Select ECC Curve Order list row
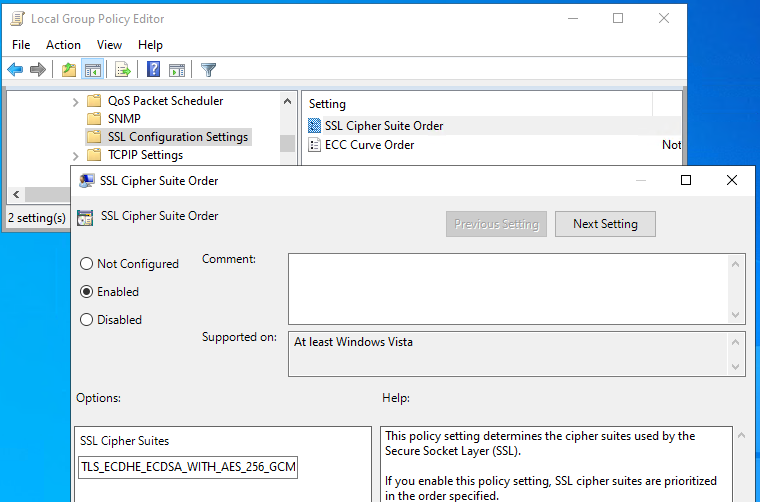Viewport: 760px width, 502px height. tap(492, 144)
